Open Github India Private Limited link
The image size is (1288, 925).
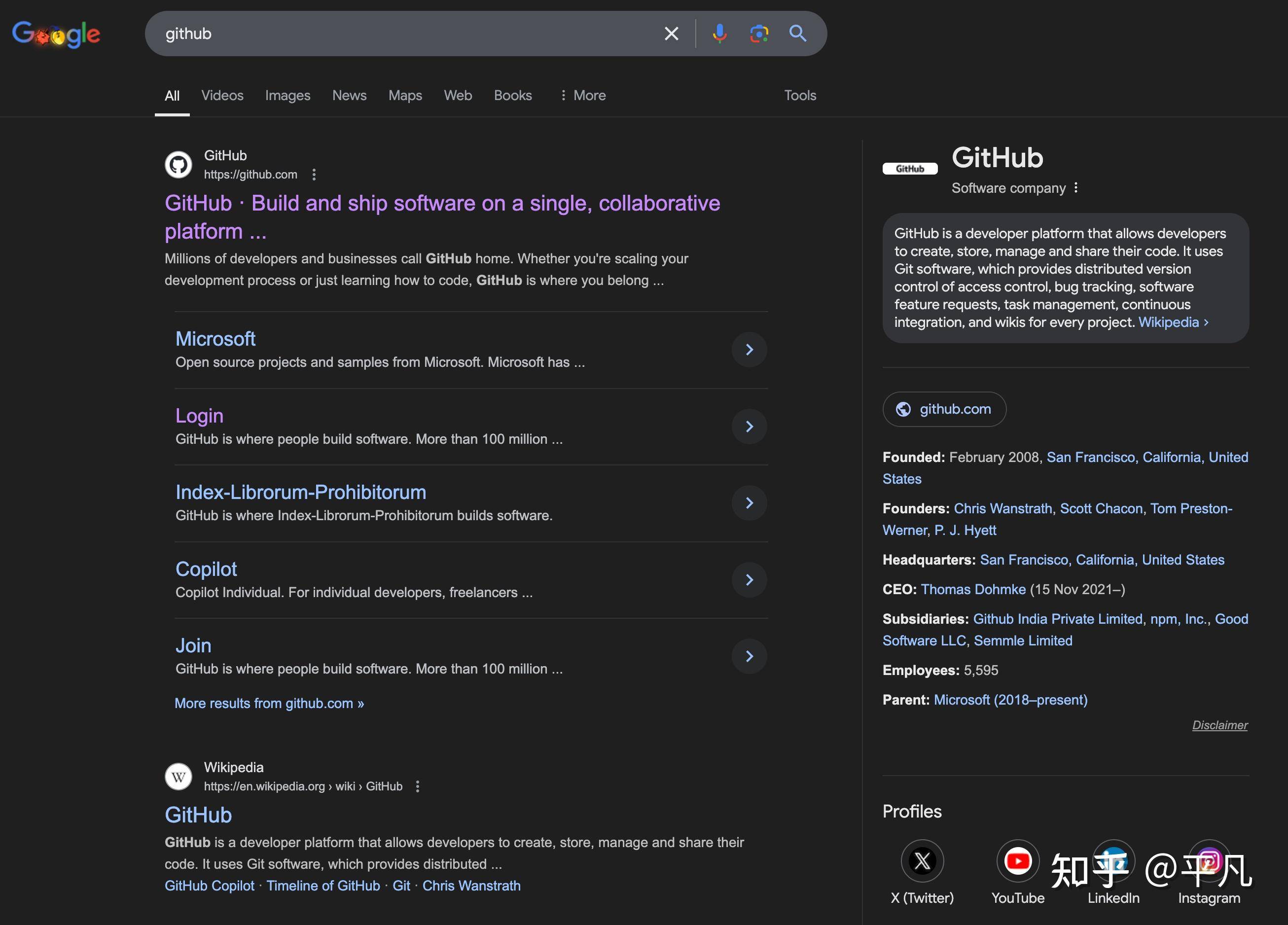click(1058, 618)
